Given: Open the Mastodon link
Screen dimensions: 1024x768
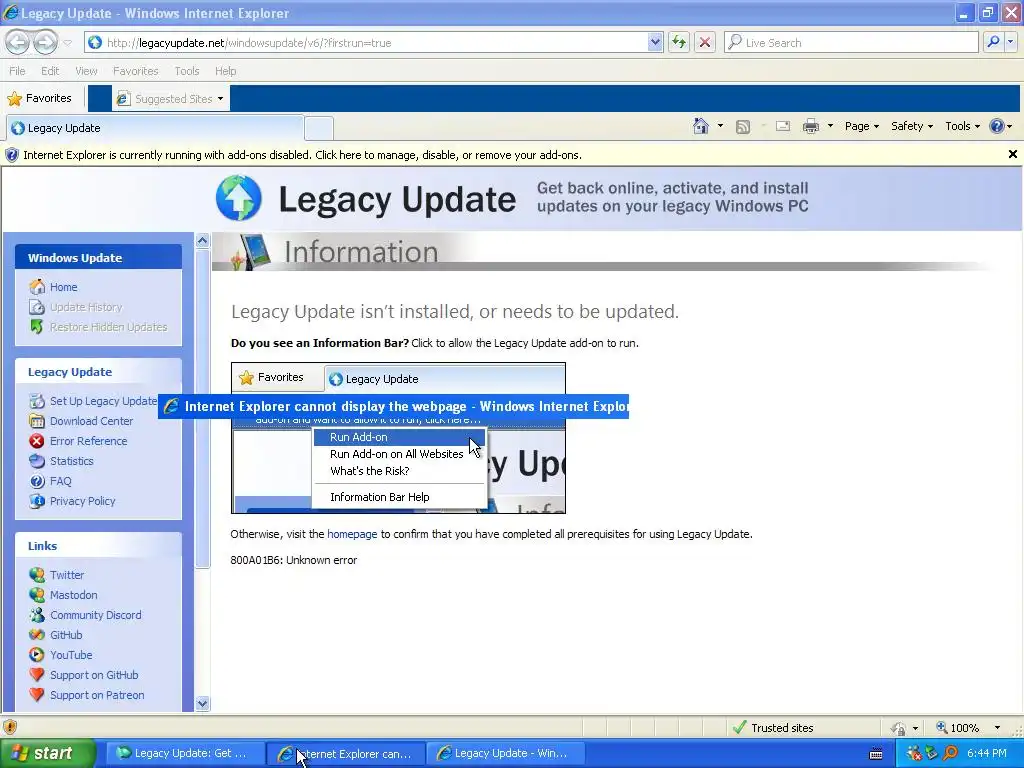Looking at the screenshot, I should (73, 595).
